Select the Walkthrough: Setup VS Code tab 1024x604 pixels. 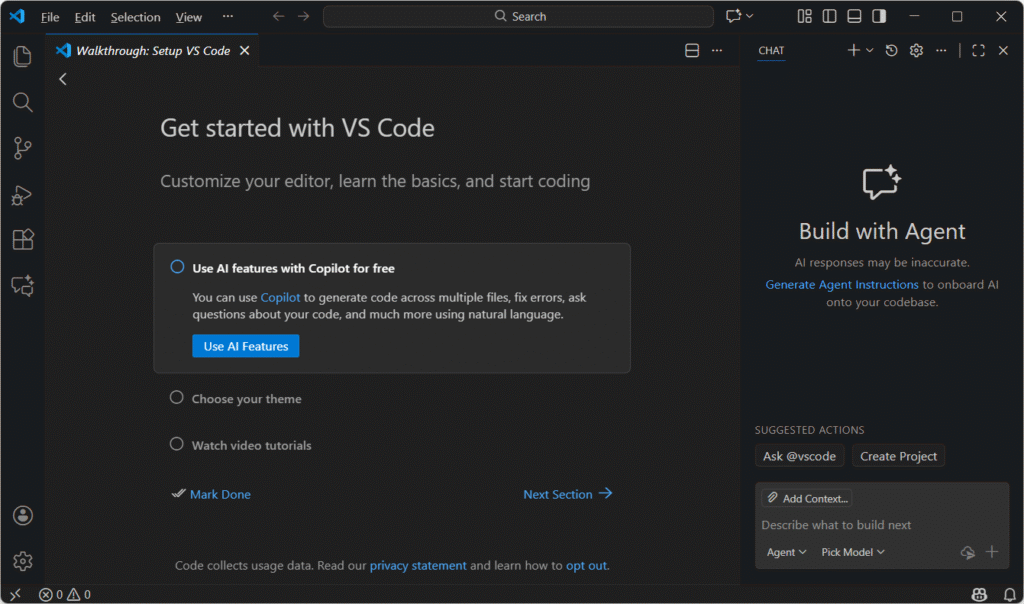pyautogui.click(x=154, y=50)
